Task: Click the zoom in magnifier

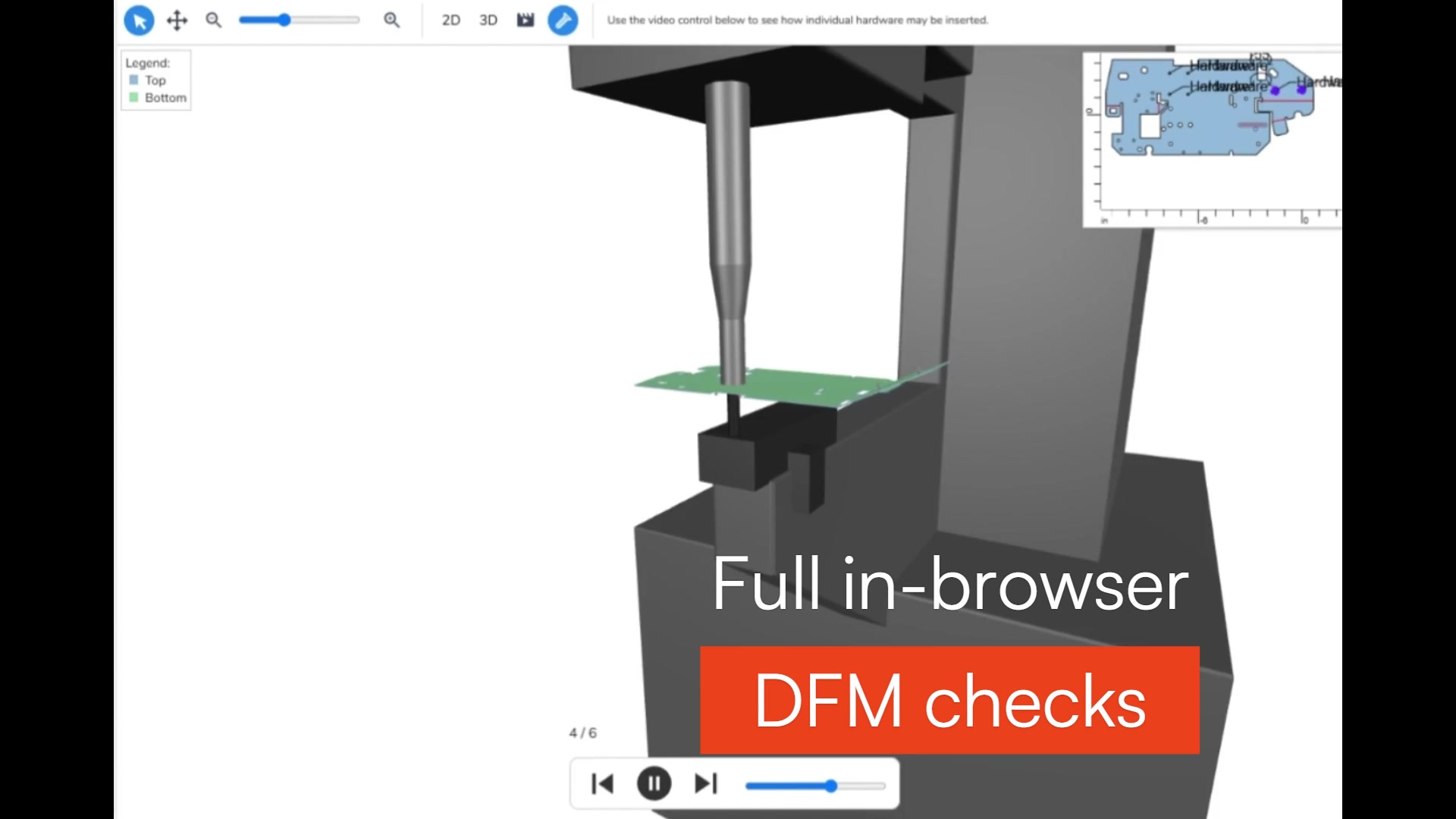Action: (x=392, y=20)
